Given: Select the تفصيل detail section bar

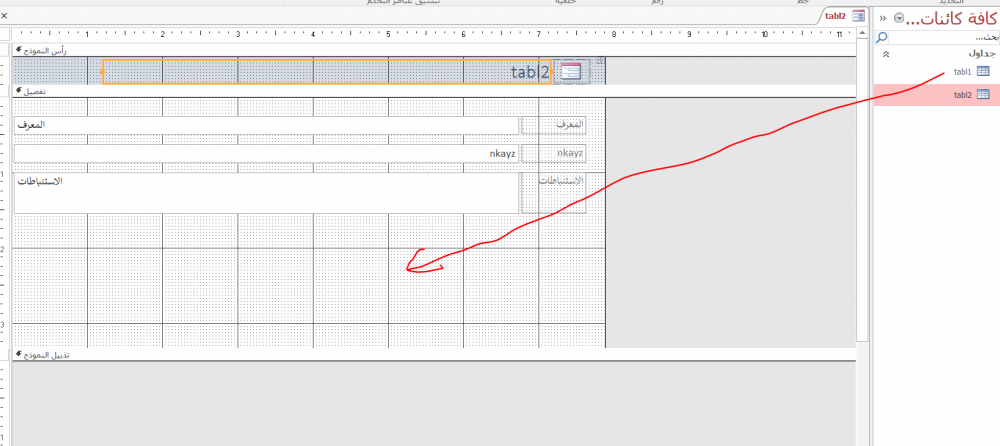Looking at the screenshot, I should (434, 91).
